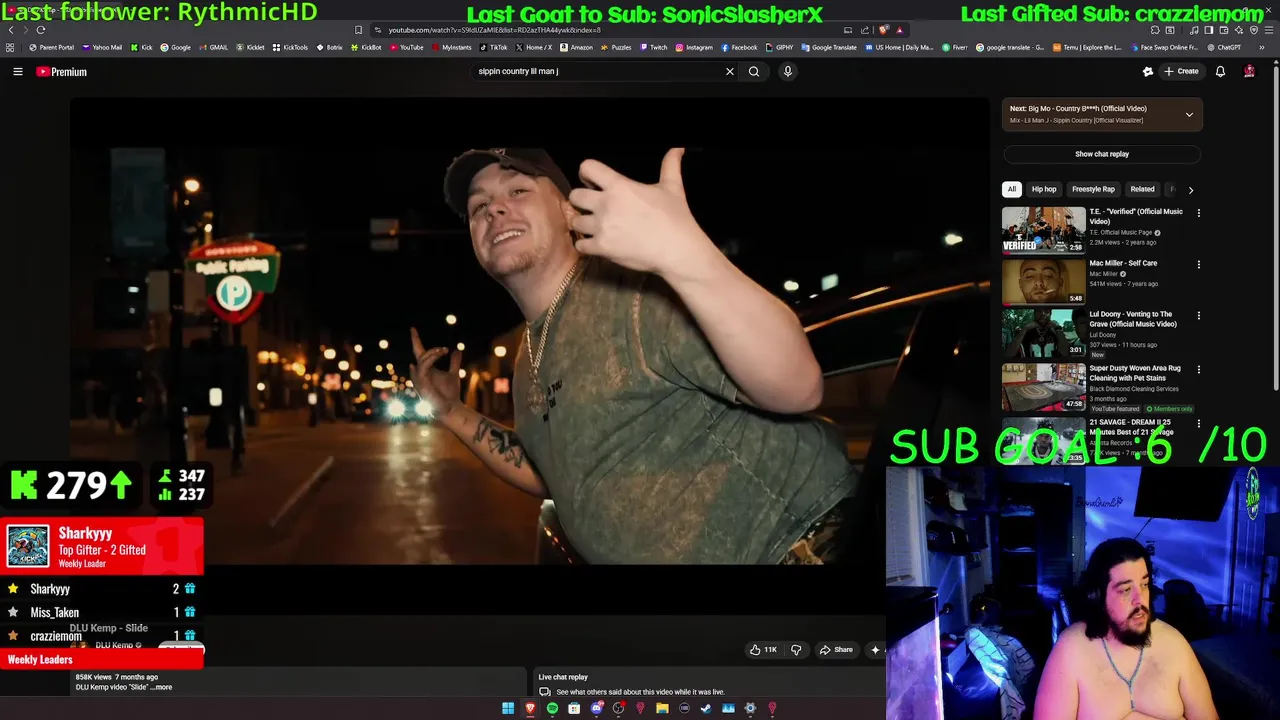This screenshot has width=1280, height=720.
Task: Share the video
Action: pyautogui.click(x=836, y=650)
